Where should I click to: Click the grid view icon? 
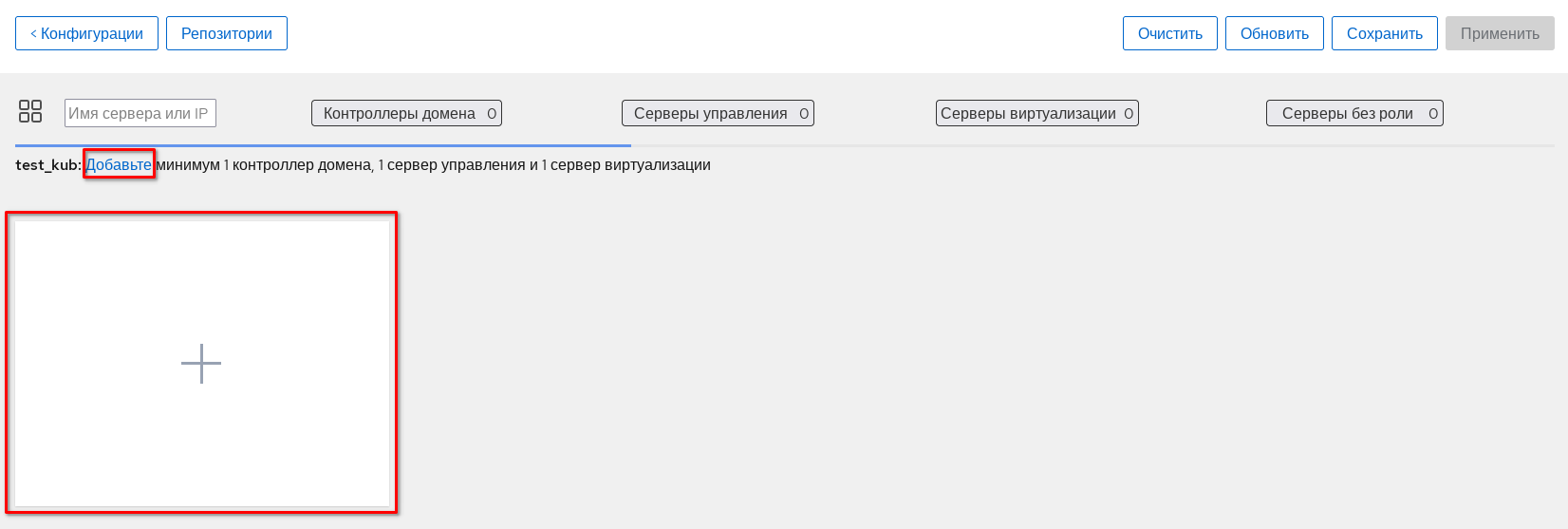(30, 112)
